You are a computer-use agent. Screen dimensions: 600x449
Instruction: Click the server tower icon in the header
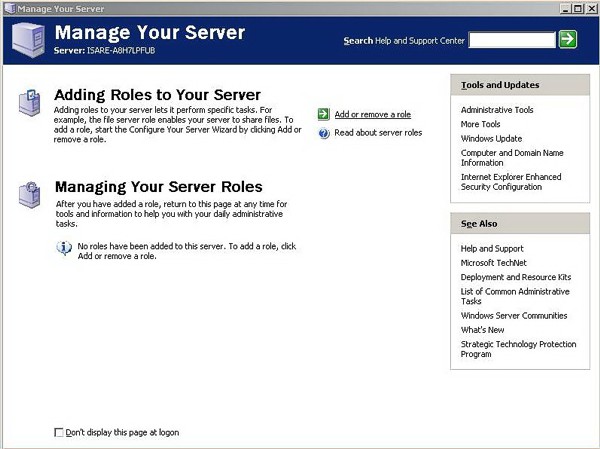coord(28,40)
